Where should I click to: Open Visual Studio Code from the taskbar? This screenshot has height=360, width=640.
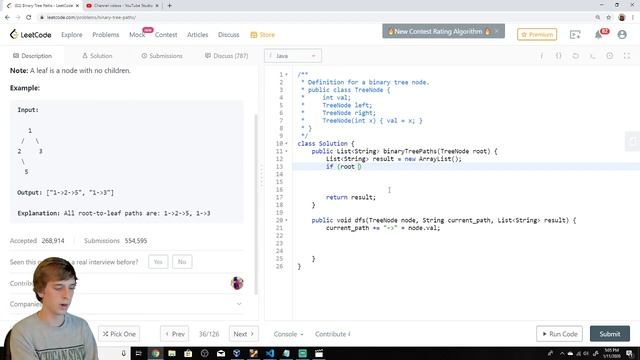tap(270, 353)
